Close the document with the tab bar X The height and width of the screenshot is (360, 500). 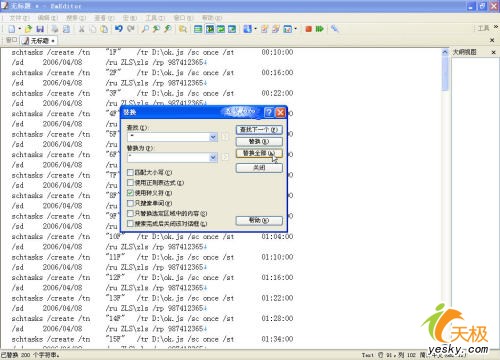pyautogui.click(x=492, y=40)
